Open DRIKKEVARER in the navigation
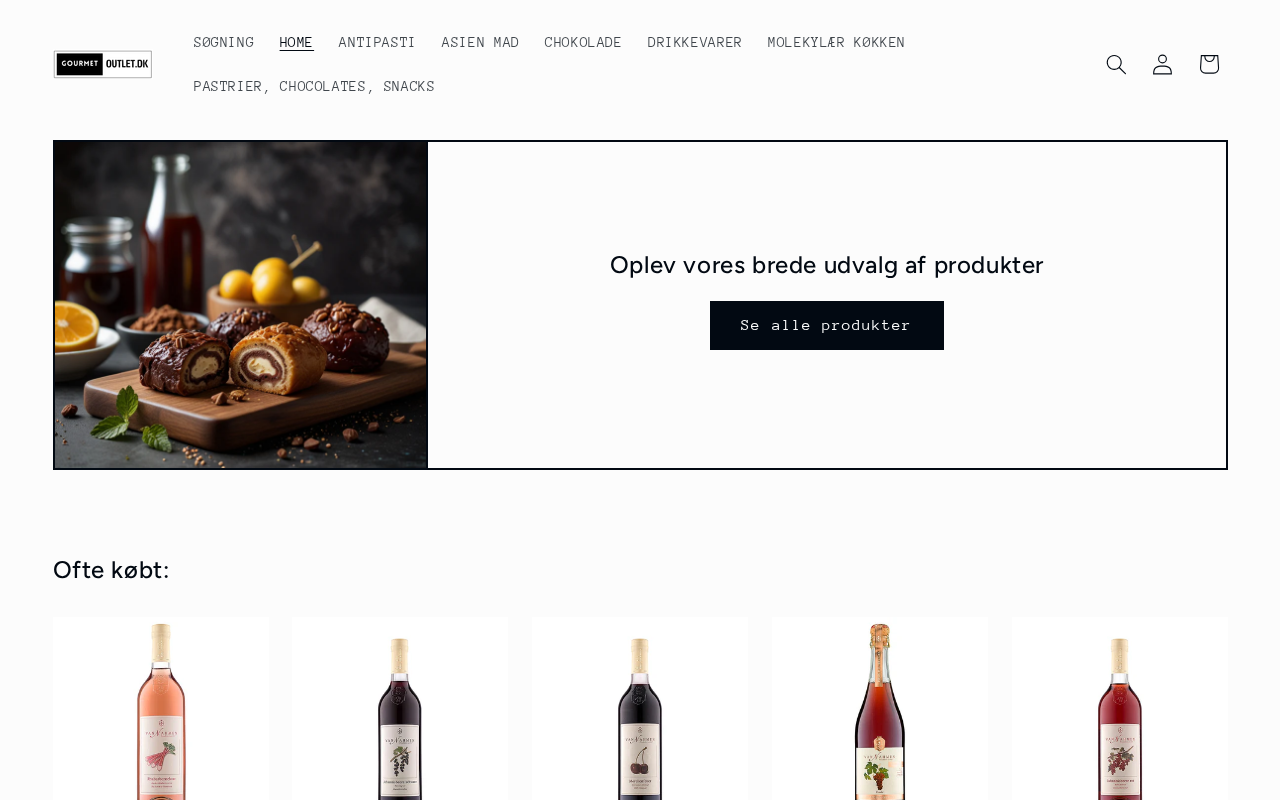Screen dimensions: 1280x800 click(695, 42)
